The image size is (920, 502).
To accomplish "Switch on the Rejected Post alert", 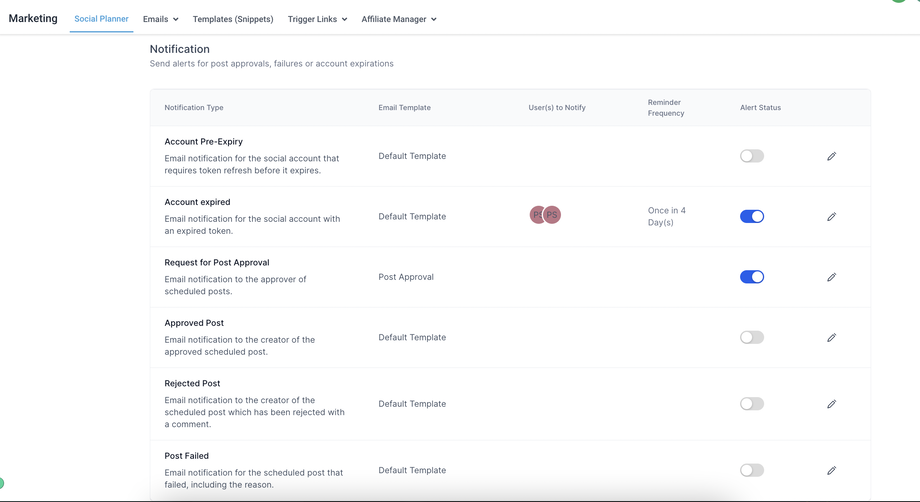I will tap(752, 404).
